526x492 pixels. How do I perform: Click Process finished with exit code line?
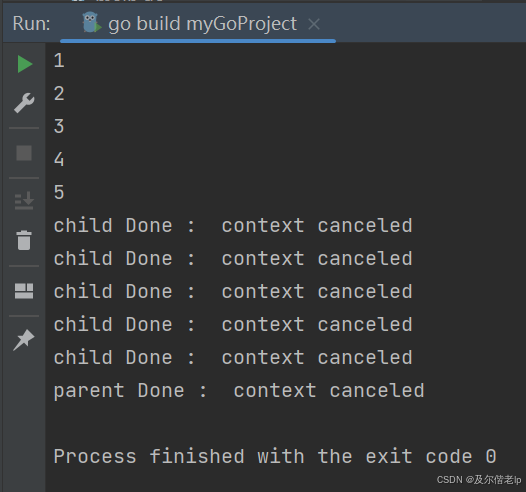pyautogui.click(x=275, y=456)
